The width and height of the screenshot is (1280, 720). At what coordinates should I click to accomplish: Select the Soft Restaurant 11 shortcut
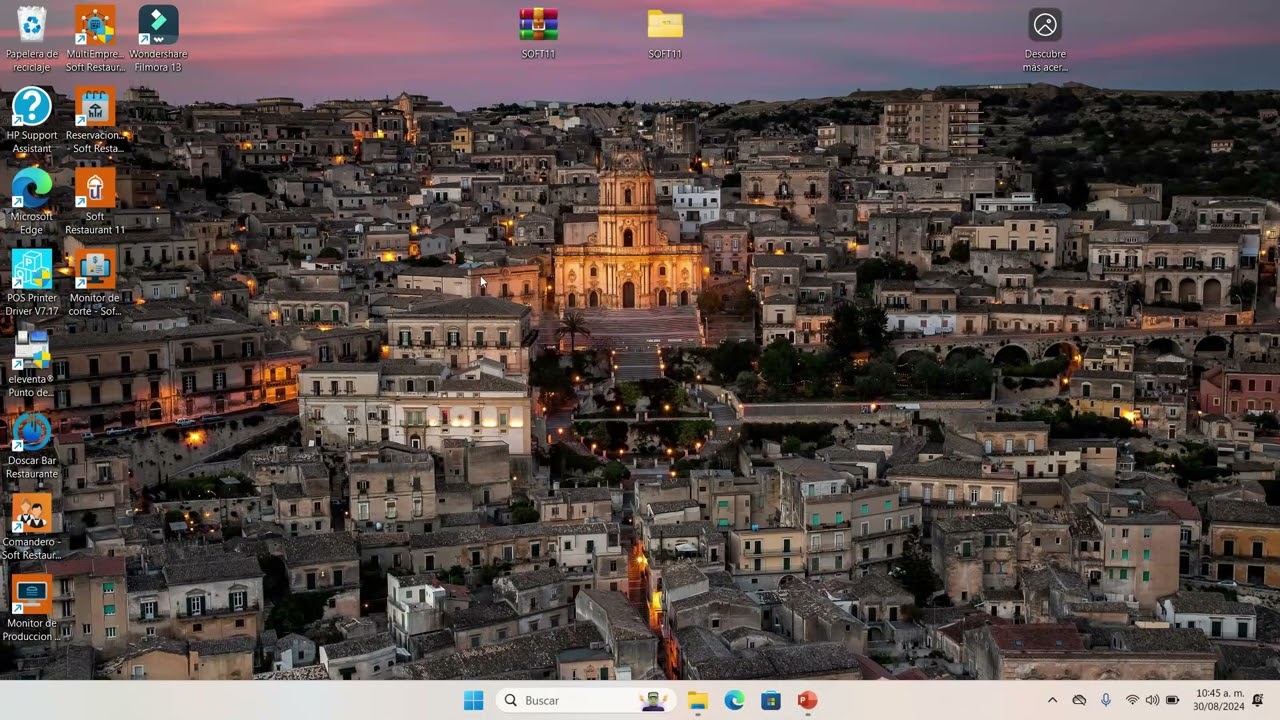click(95, 201)
